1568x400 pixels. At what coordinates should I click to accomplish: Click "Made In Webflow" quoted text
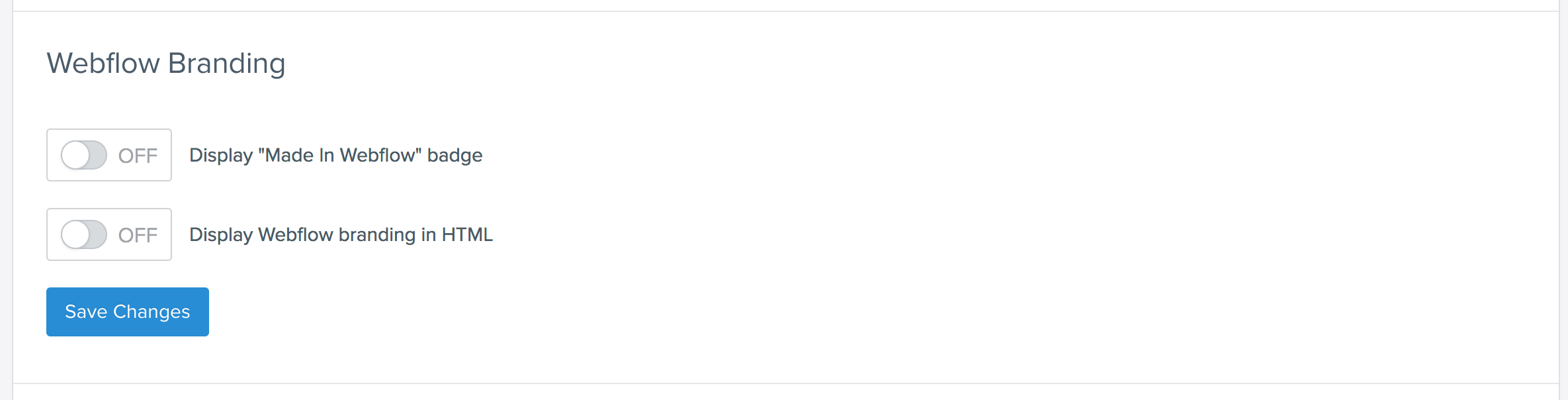(x=340, y=155)
